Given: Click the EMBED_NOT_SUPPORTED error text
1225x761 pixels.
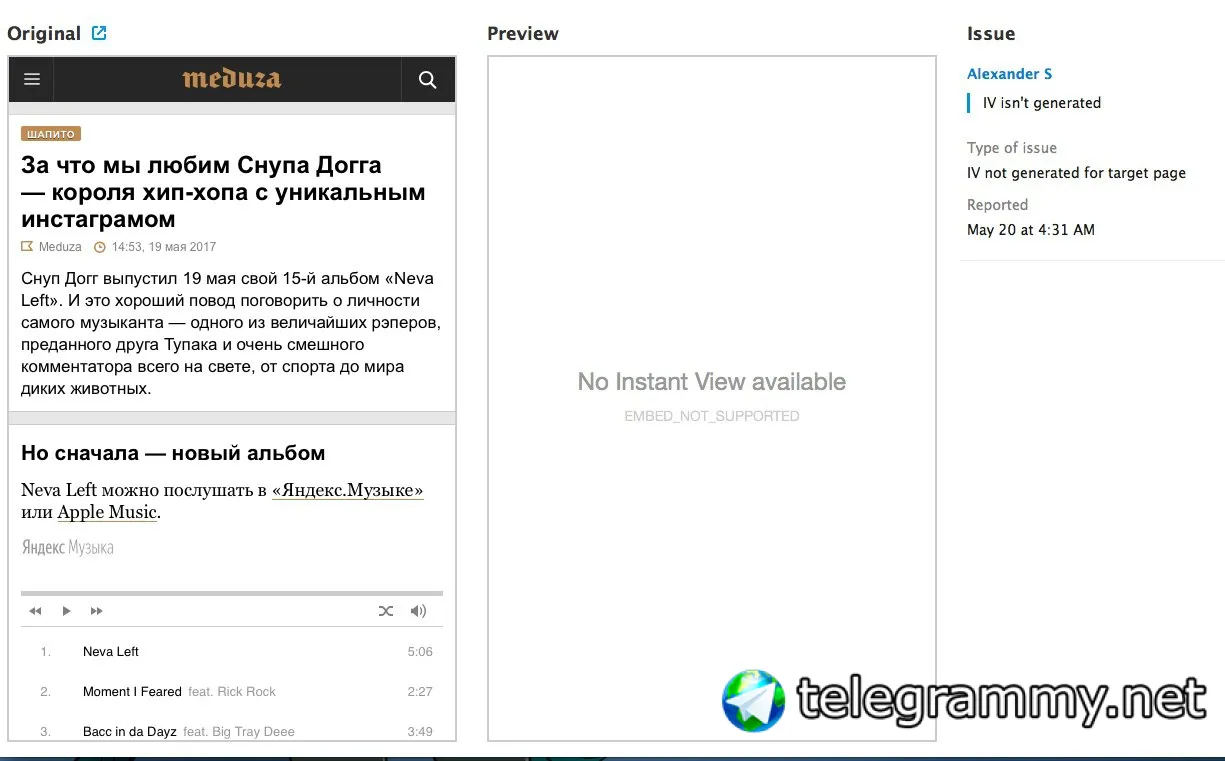Looking at the screenshot, I should (x=712, y=416).
